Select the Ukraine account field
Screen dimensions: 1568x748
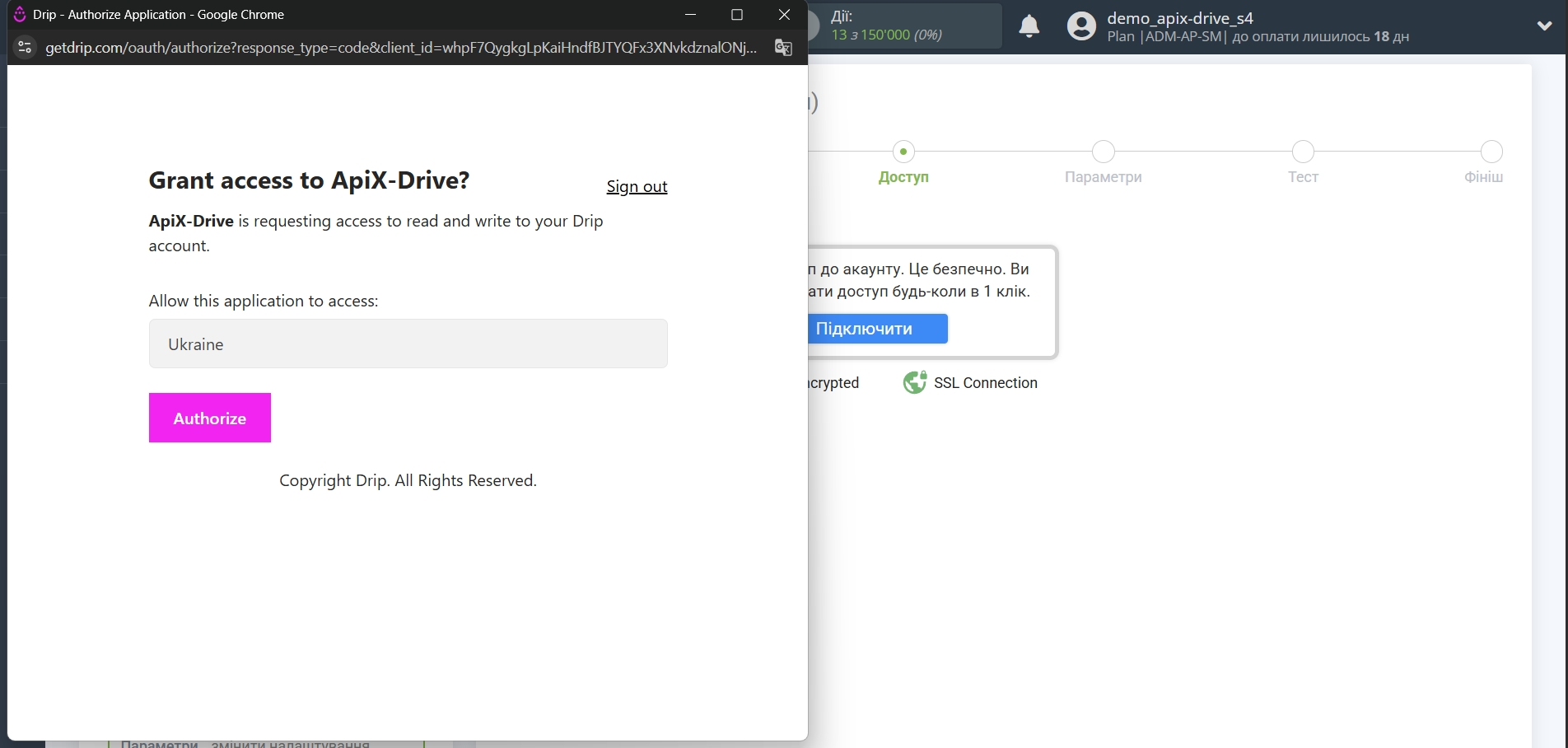(408, 344)
